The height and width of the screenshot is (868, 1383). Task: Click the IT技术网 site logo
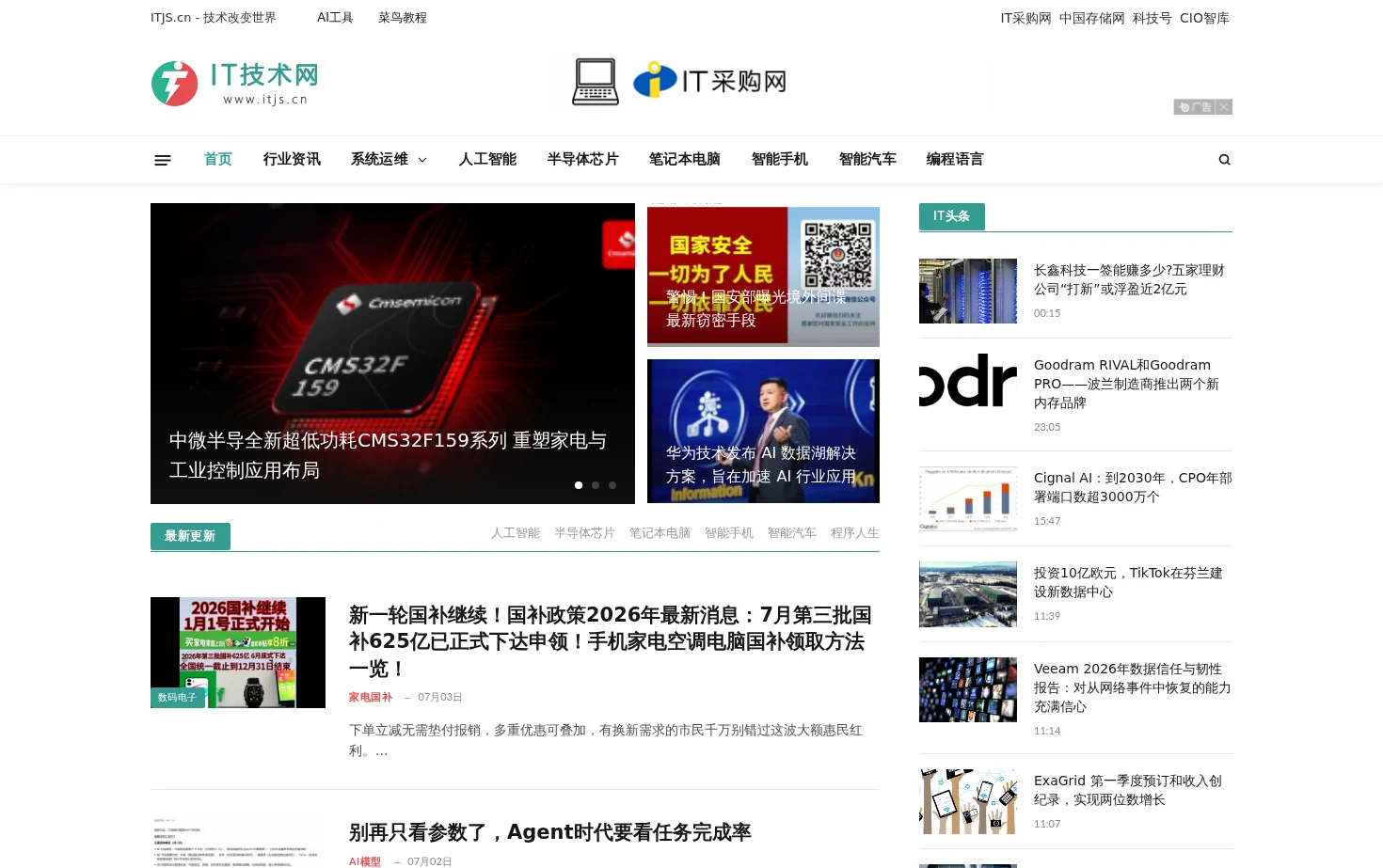(235, 84)
